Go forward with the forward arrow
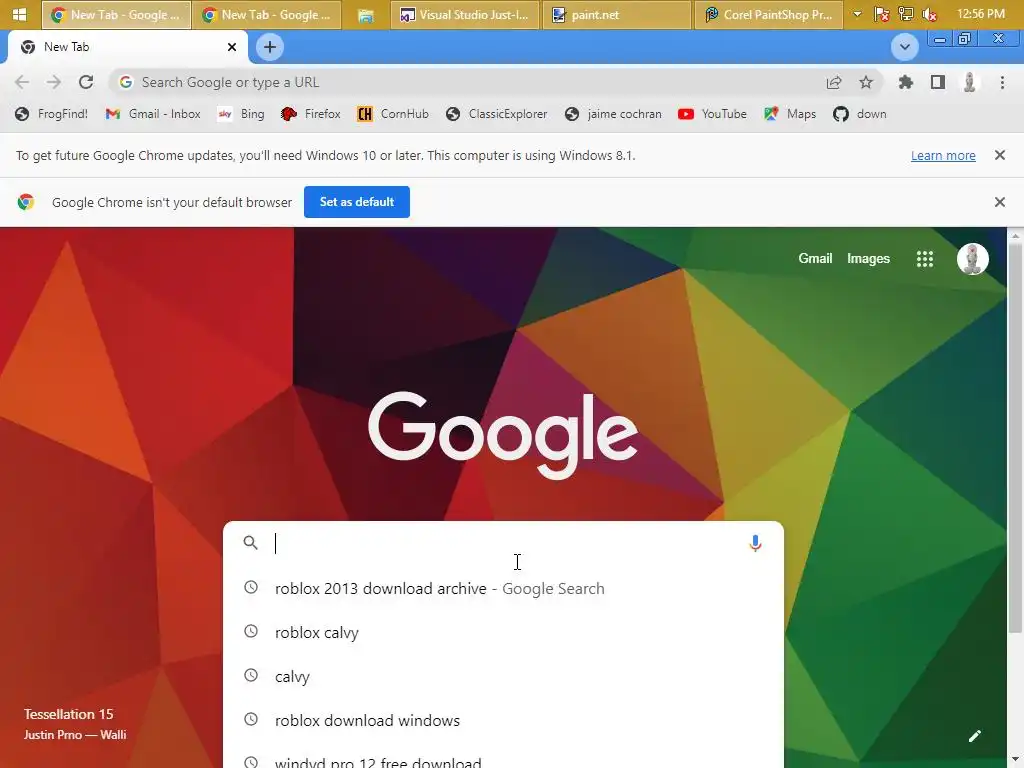This screenshot has height=768, width=1024. [54, 82]
